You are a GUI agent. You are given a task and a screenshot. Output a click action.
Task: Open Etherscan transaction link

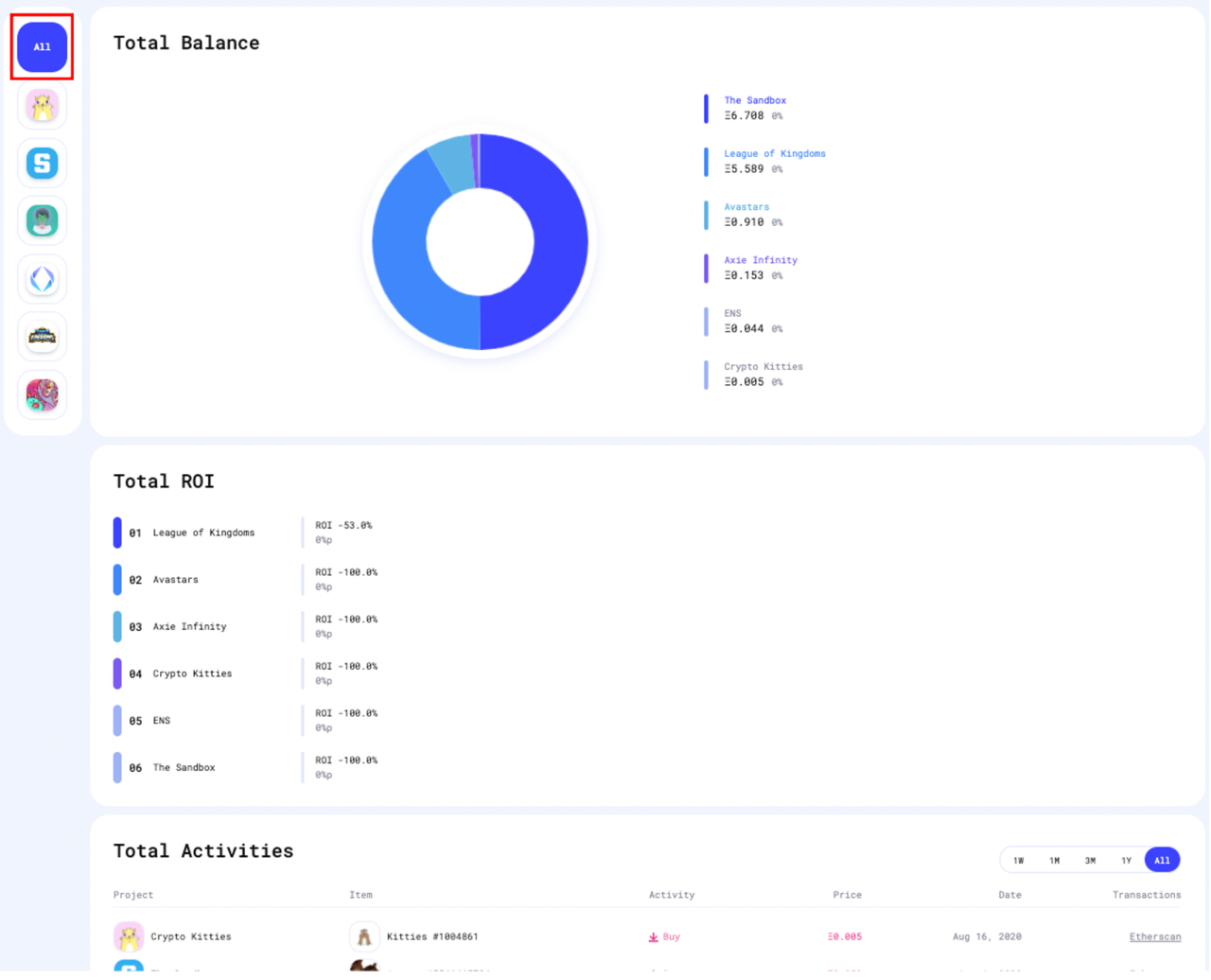coord(1155,936)
